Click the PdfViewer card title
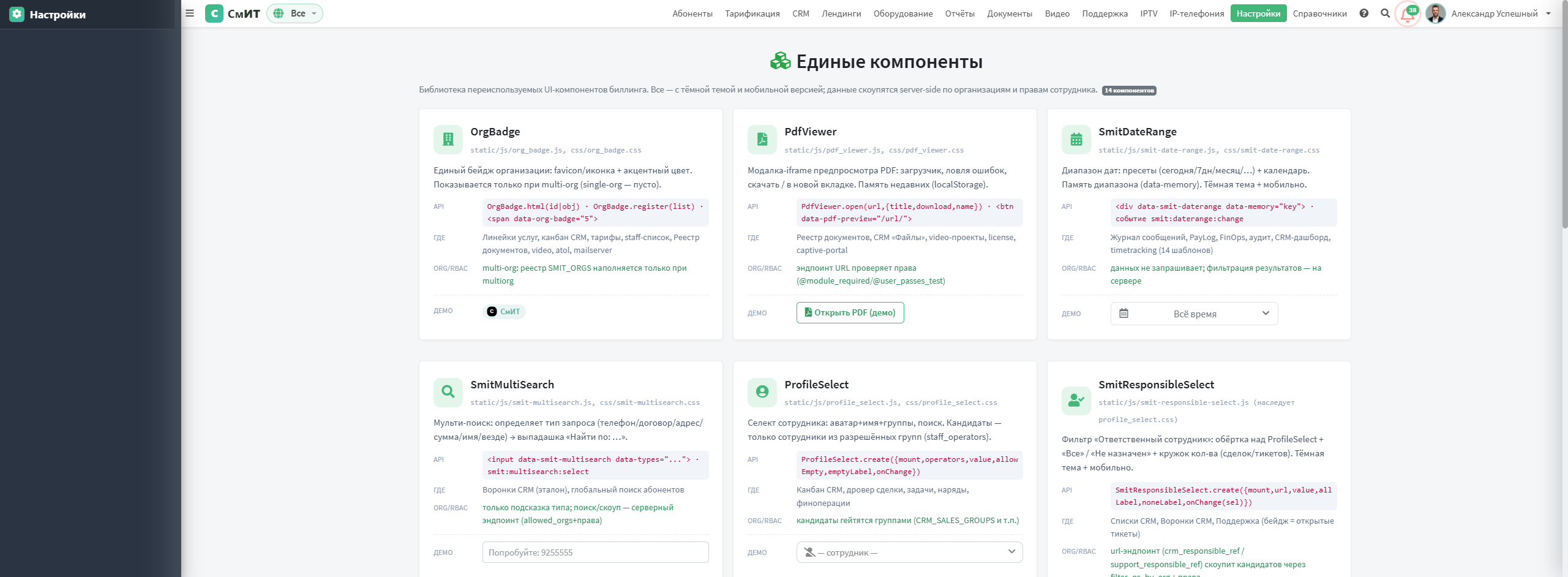The width and height of the screenshot is (1568, 577). pyautogui.click(x=810, y=132)
